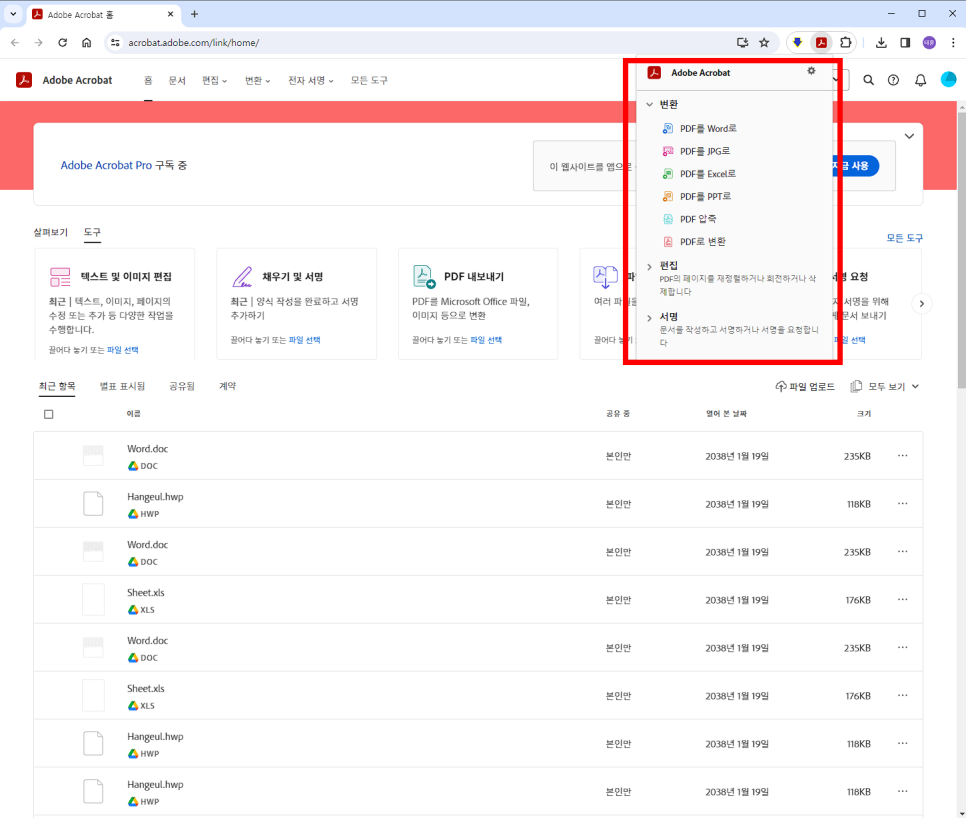The image size is (966, 818).
Task: Open the tab search dropdown in Chrome
Action: tap(13, 14)
